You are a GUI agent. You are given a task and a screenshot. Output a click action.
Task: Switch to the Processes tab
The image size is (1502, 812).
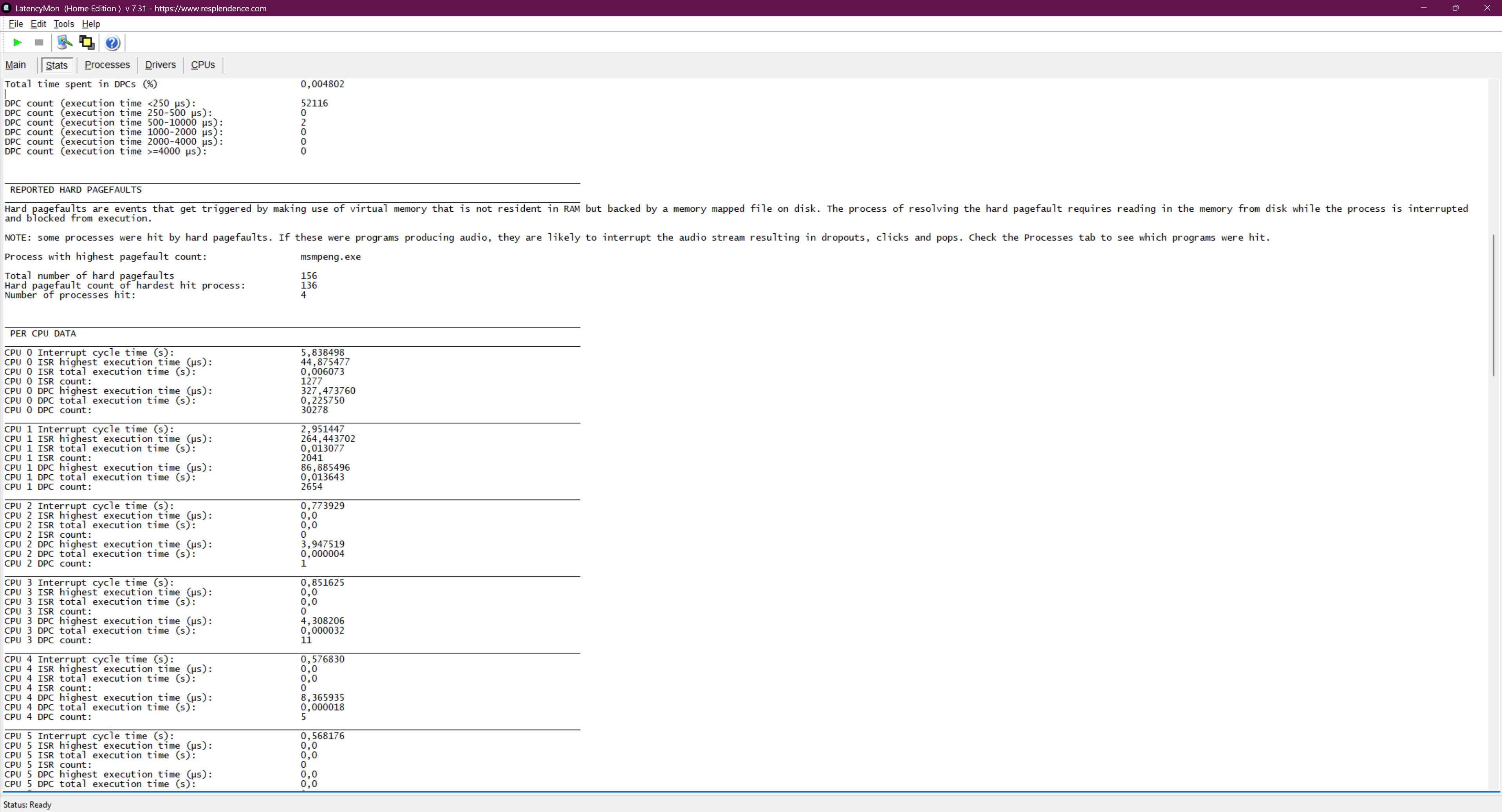[x=107, y=65]
